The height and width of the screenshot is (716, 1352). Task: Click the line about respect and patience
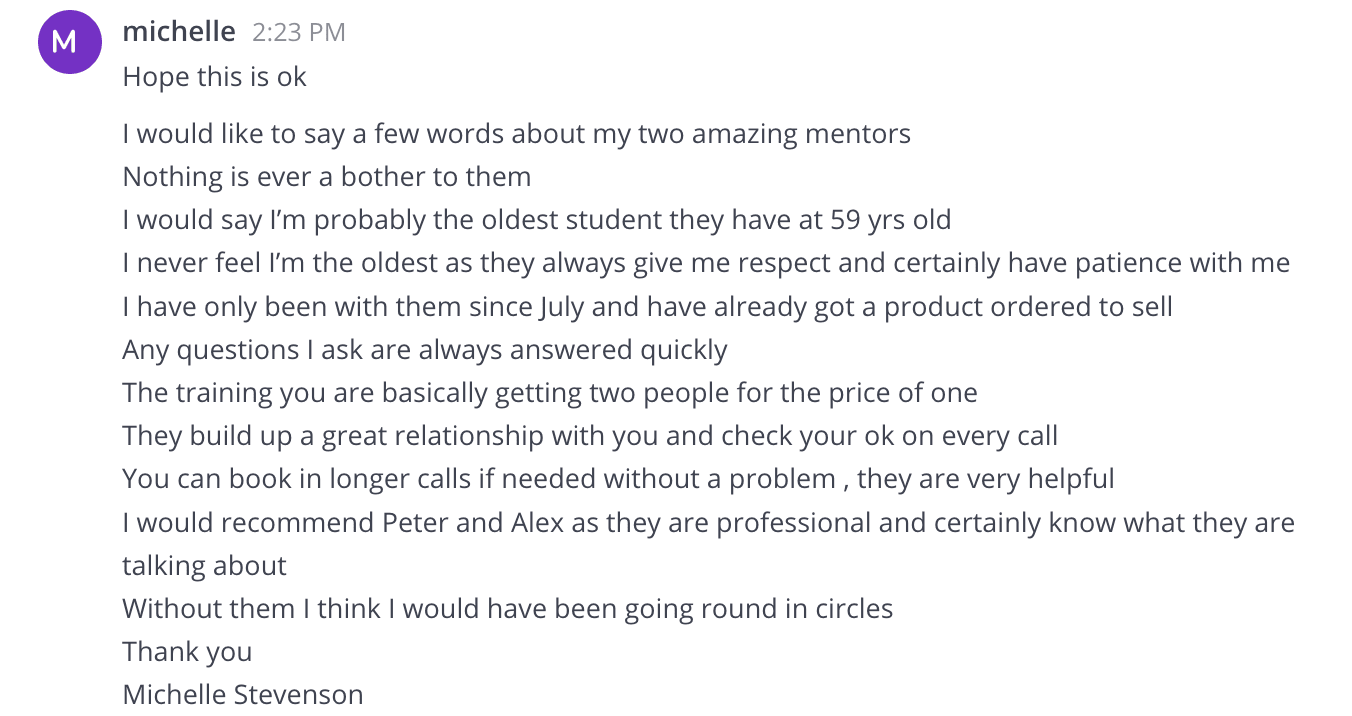tap(706, 263)
